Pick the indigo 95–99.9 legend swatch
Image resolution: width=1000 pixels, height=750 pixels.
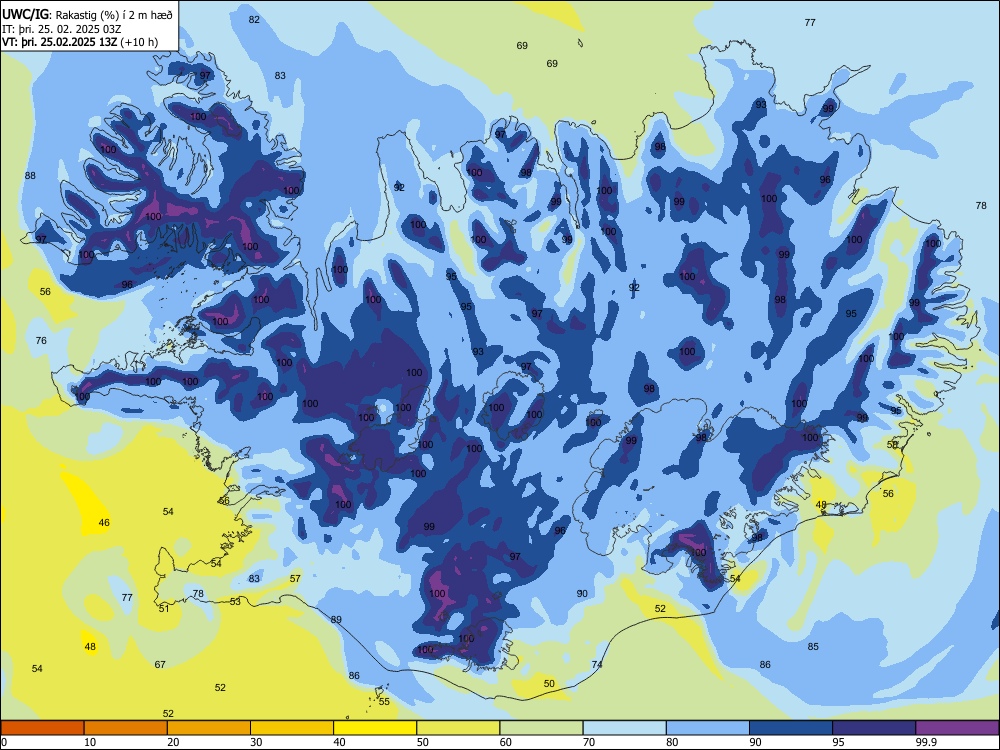[x=874, y=728]
